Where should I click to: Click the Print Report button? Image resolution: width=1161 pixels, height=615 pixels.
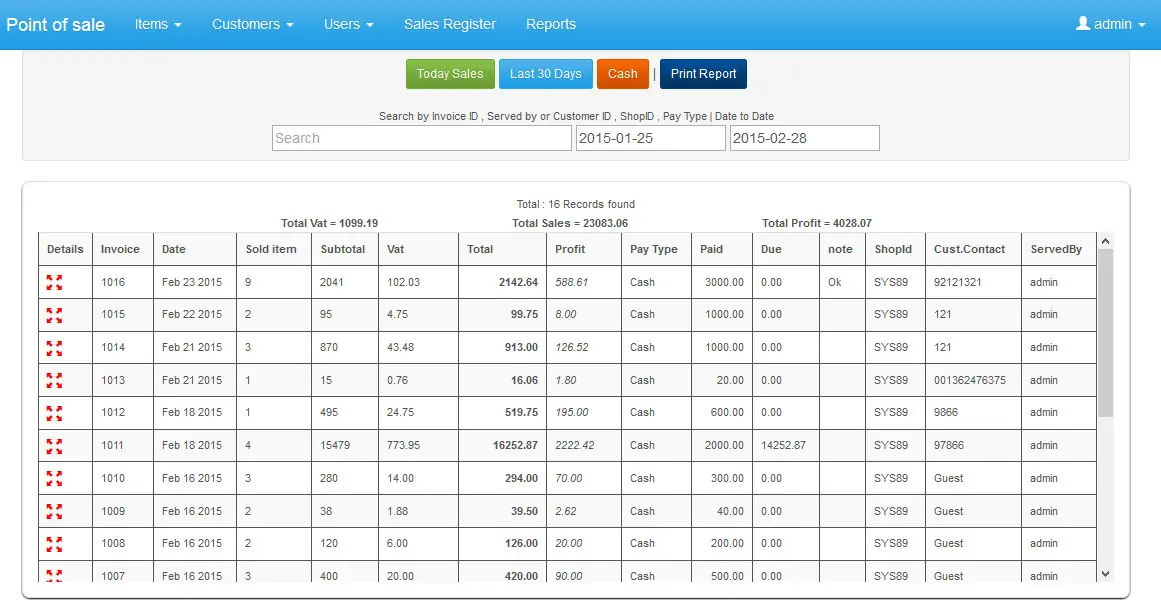tap(703, 74)
